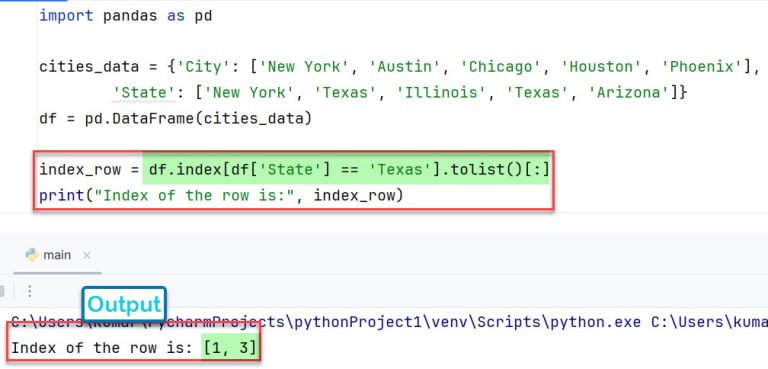Click 'Houston' in the City list
Image resolution: width=768 pixels, height=369 pixels.
click(601, 67)
